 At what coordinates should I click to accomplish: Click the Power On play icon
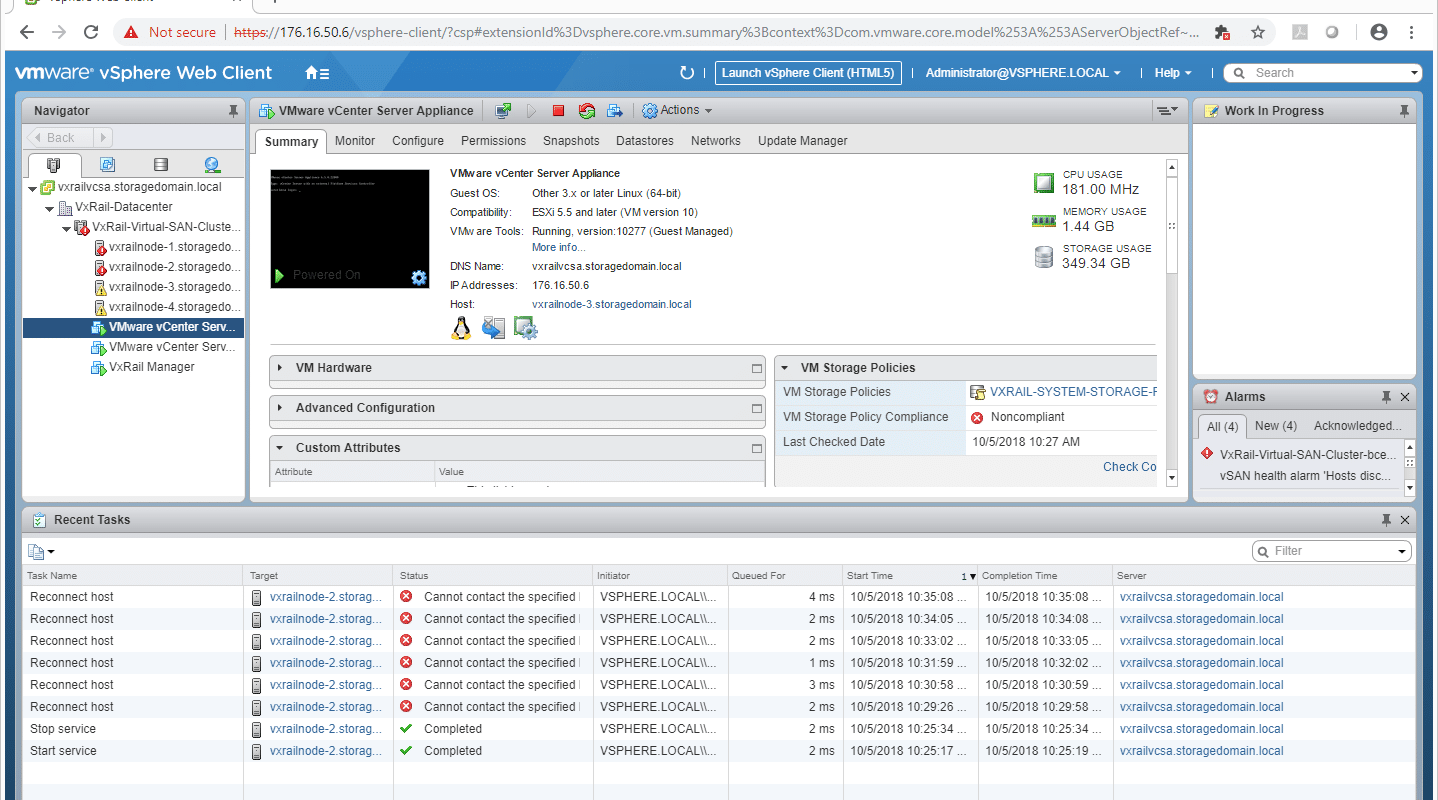click(532, 111)
